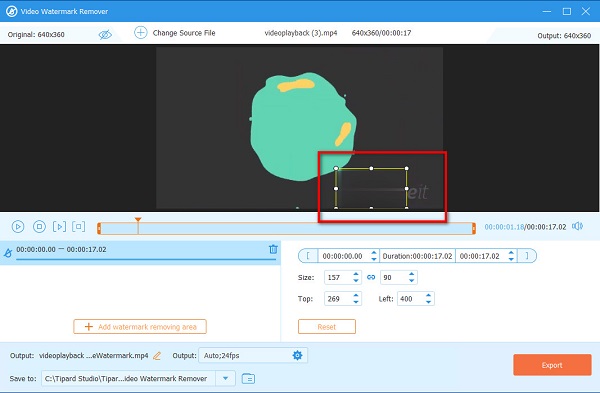600x393 pixels.
Task: Decrease the end time with down arrow
Action: [x=511, y=259]
